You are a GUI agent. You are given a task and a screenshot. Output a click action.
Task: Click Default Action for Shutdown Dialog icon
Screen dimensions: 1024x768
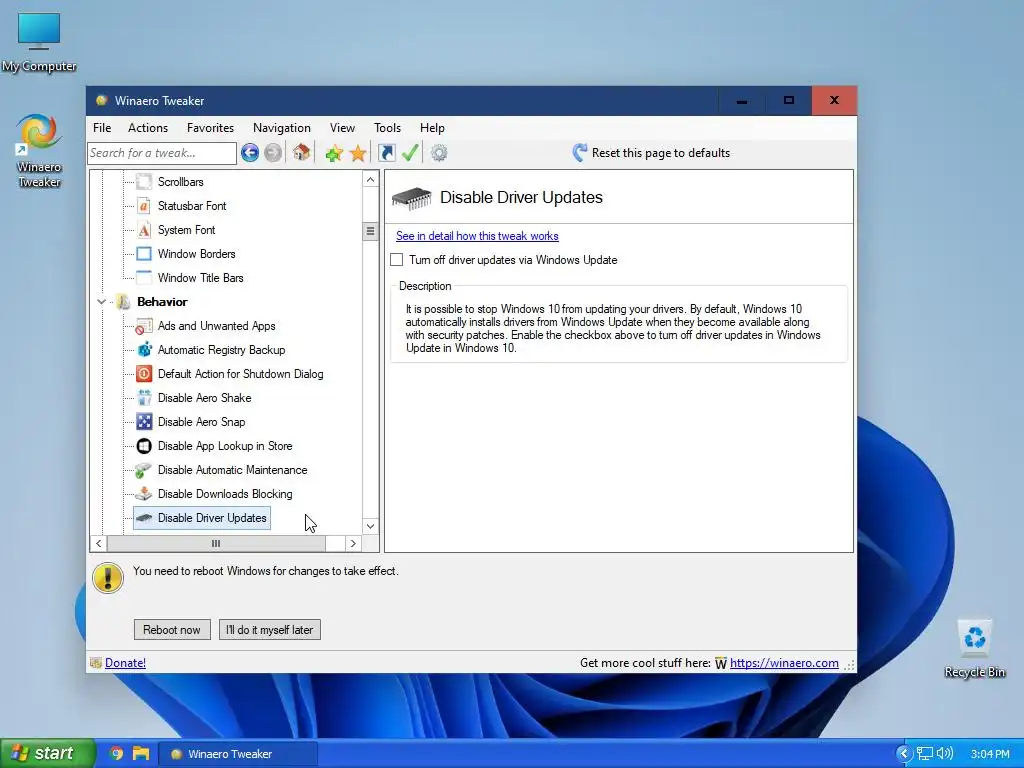tap(144, 374)
